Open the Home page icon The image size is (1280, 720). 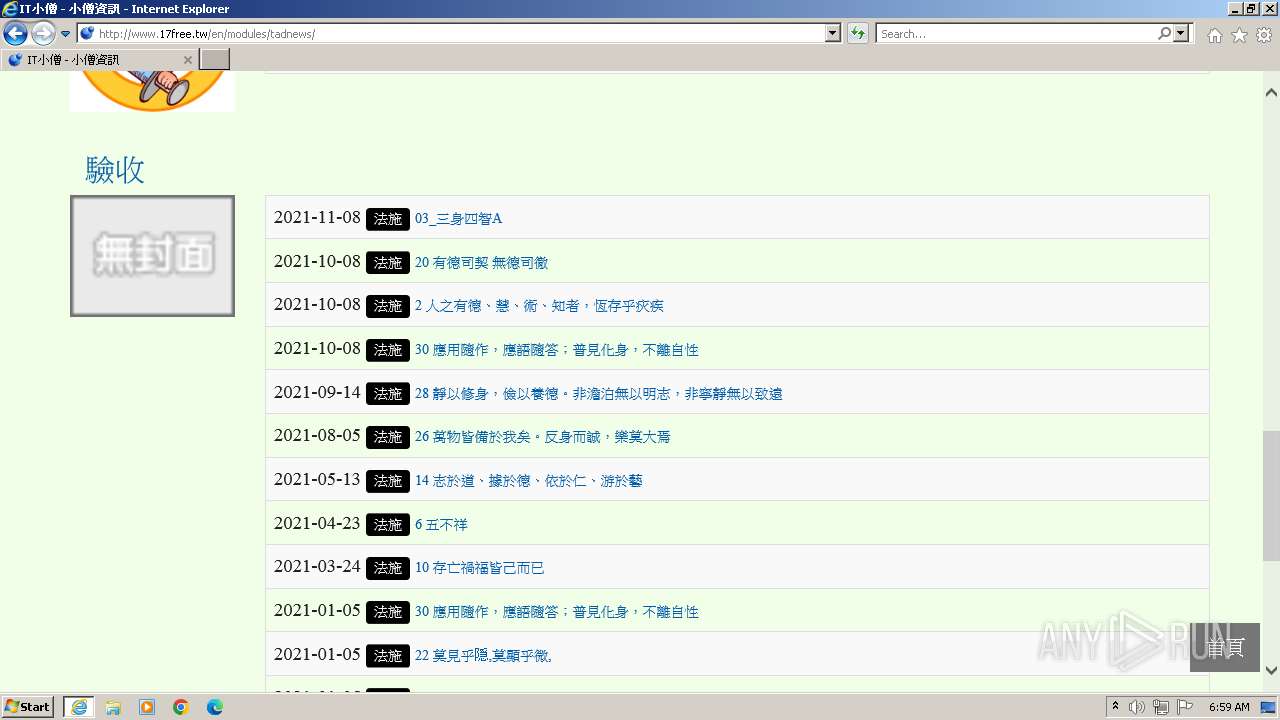(1214, 35)
